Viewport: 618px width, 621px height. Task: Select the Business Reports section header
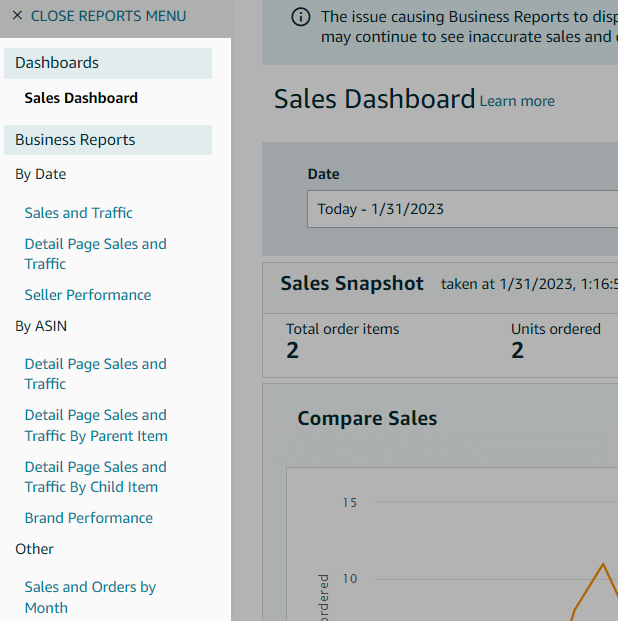click(x=108, y=140)
